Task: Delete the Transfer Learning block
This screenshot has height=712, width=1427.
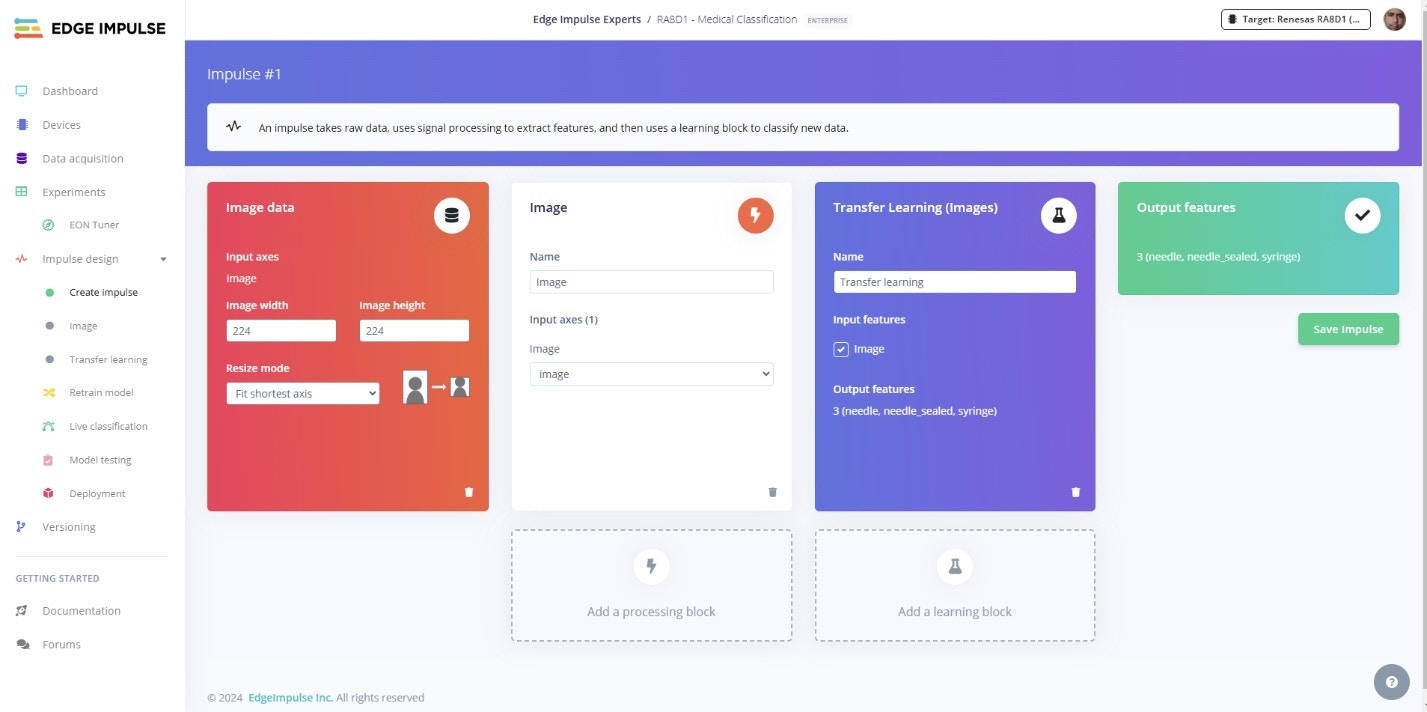Action: tap(1076, 492)
